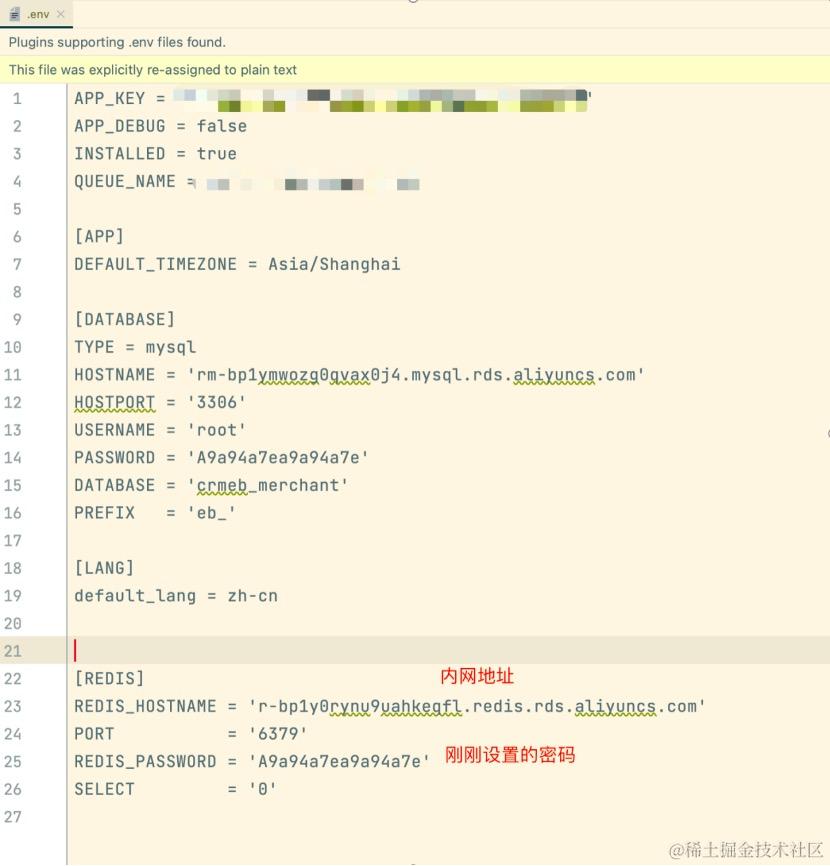Screen dimensions: 830x866
Task: Click the [APP] section header
Action: [99, 237]
